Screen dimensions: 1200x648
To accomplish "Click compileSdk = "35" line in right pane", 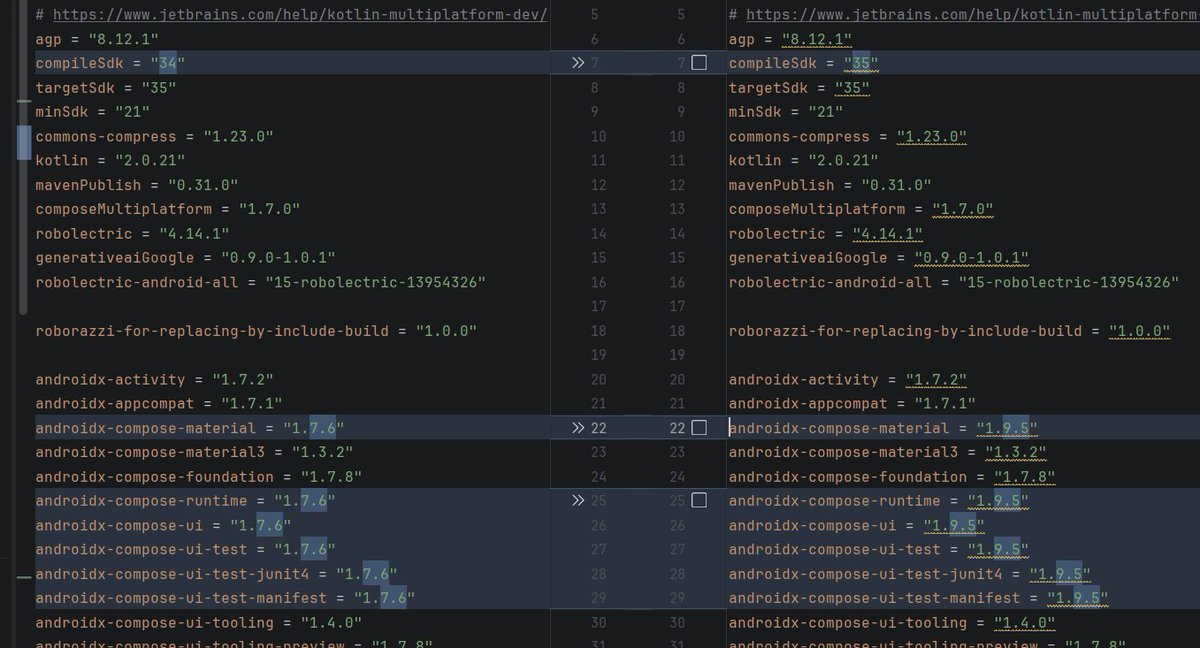I will pyautogui.click(x=804, y=63).
